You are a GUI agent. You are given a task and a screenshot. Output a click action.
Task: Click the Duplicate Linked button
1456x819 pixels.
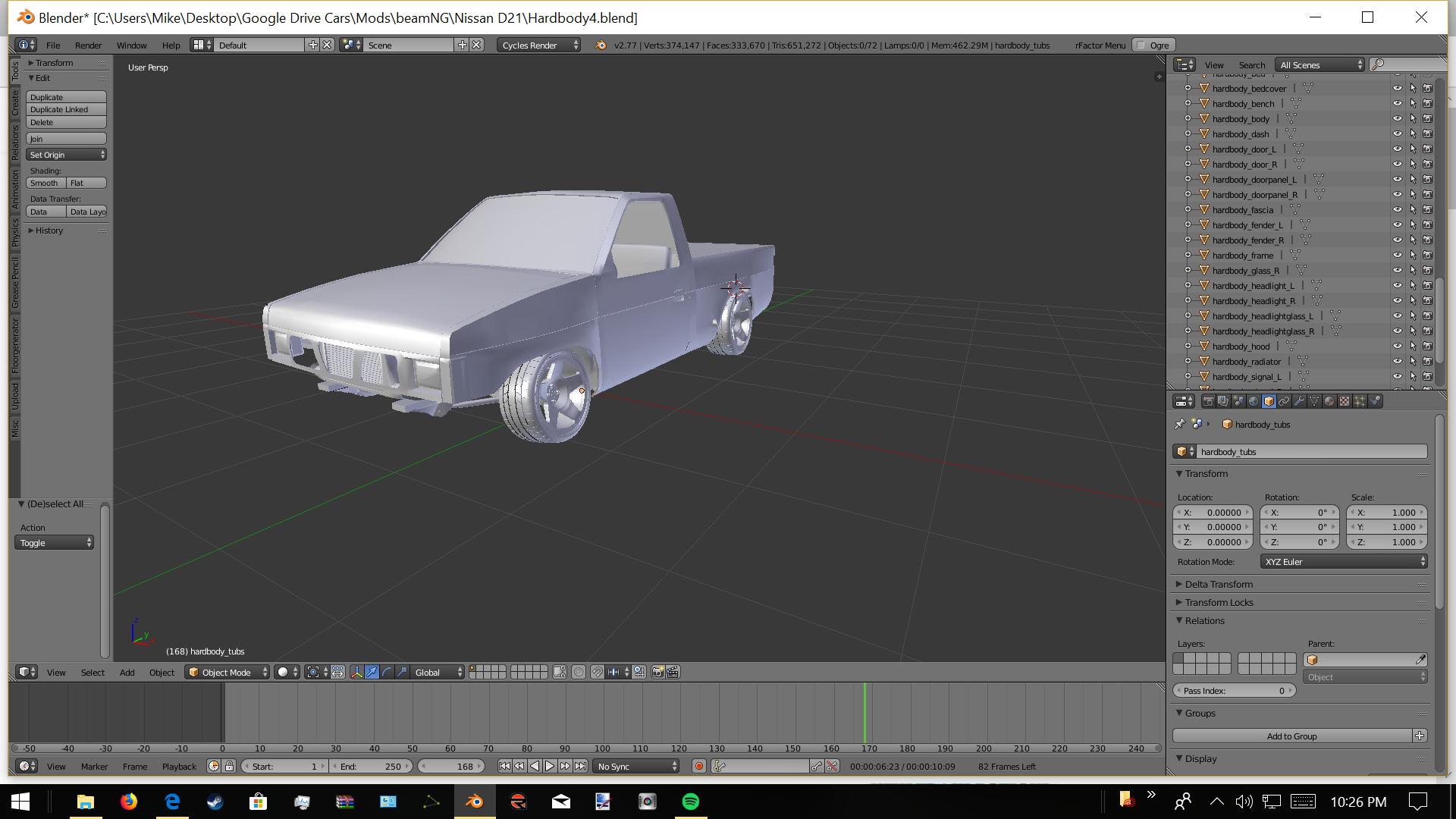point(66,110)
